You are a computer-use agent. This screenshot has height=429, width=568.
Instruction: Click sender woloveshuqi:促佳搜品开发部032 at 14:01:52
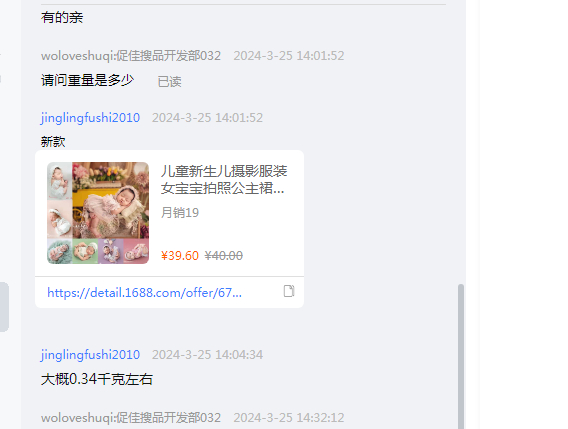(131, 56)
